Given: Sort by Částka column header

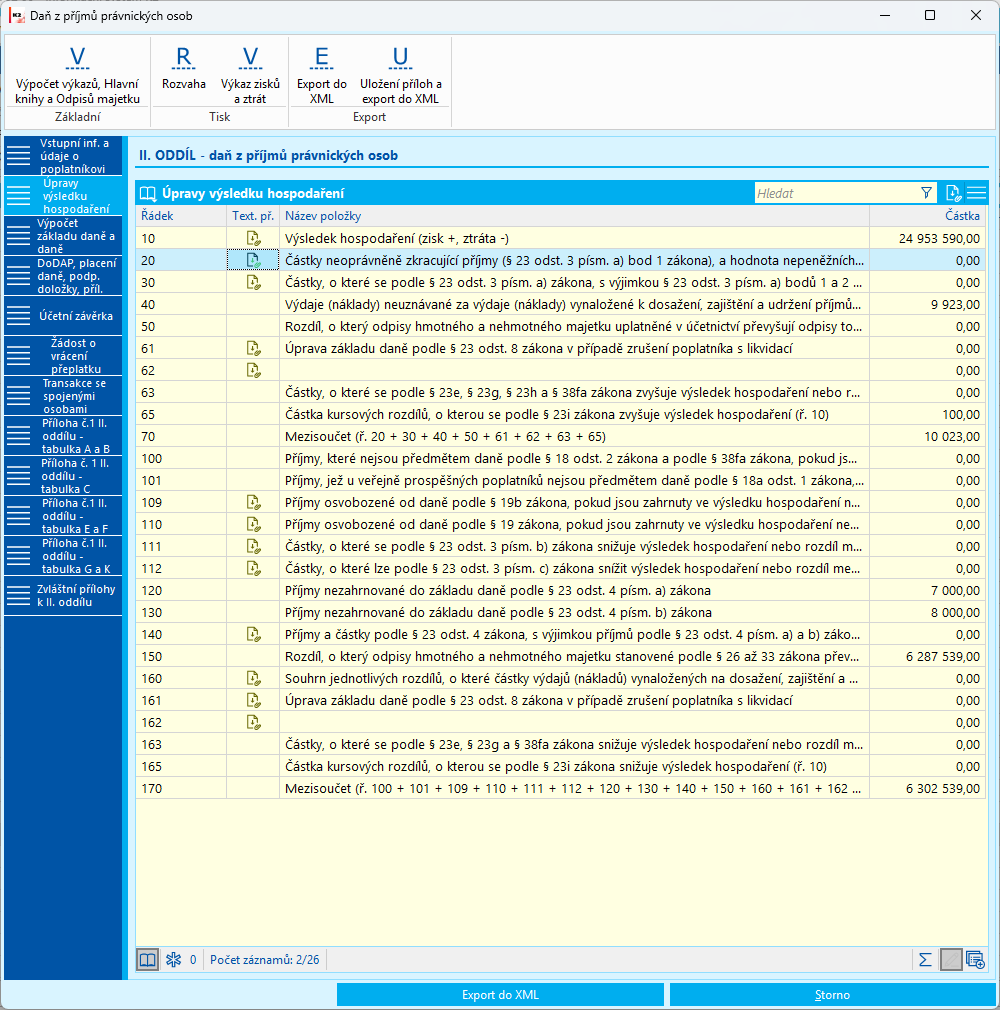Looking at the screenshot, I should [x=928, y=216].
